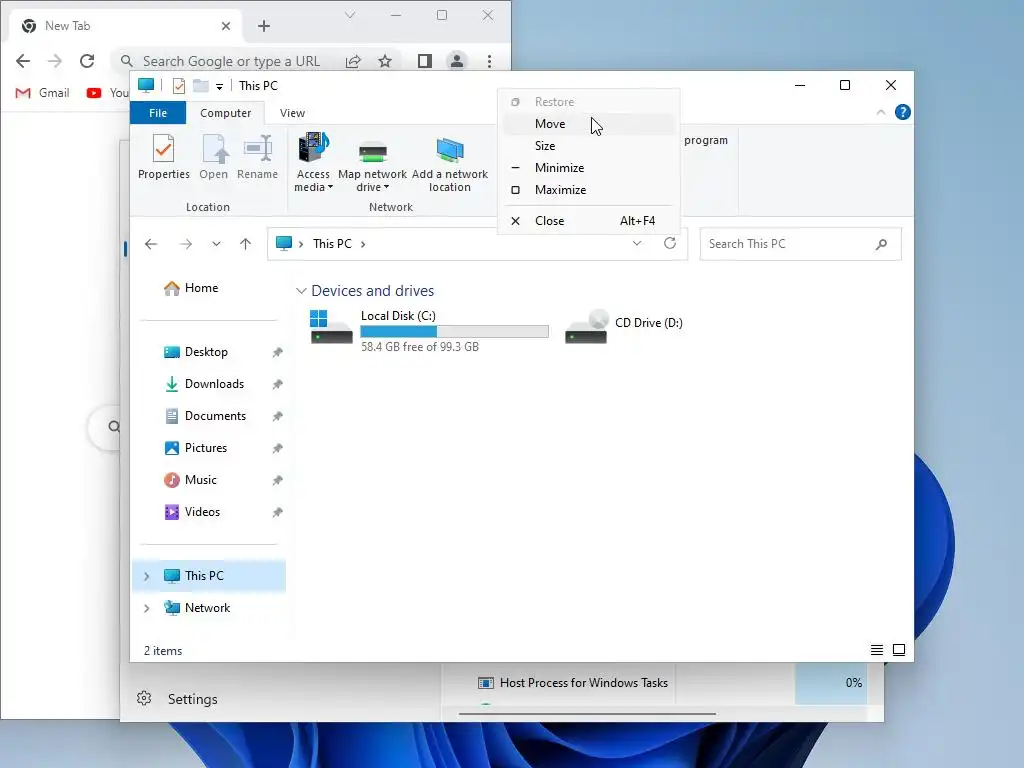1024x768 pixels.
Task: Click Chrome back arrow
Action: [x=23, y=61]
